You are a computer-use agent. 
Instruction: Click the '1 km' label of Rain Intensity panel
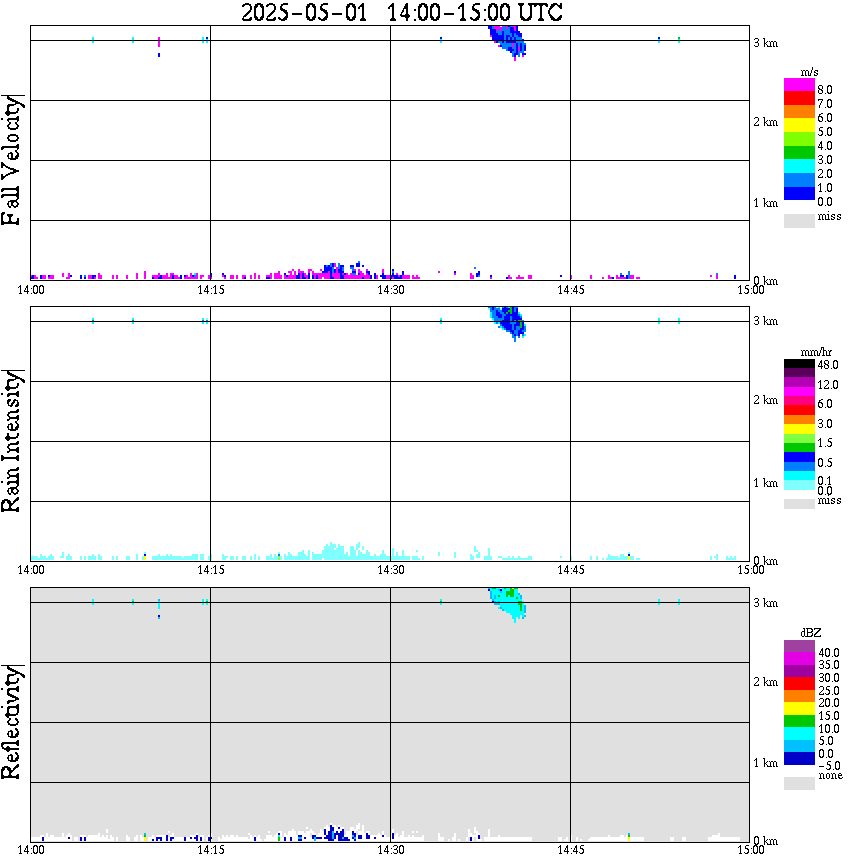click(x=765, y=483)
